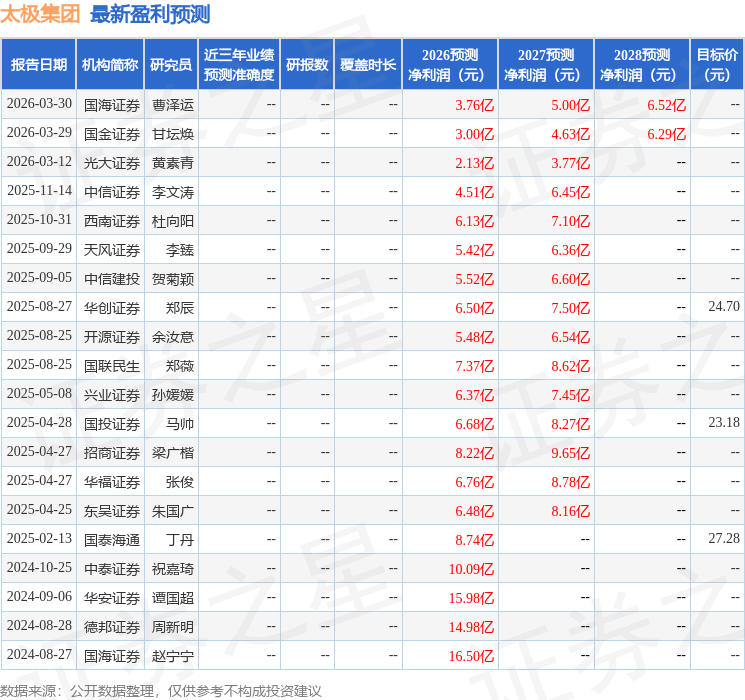Click the 2028预测净利润 column header
745x700 pixels.
[x=641, y=65]
